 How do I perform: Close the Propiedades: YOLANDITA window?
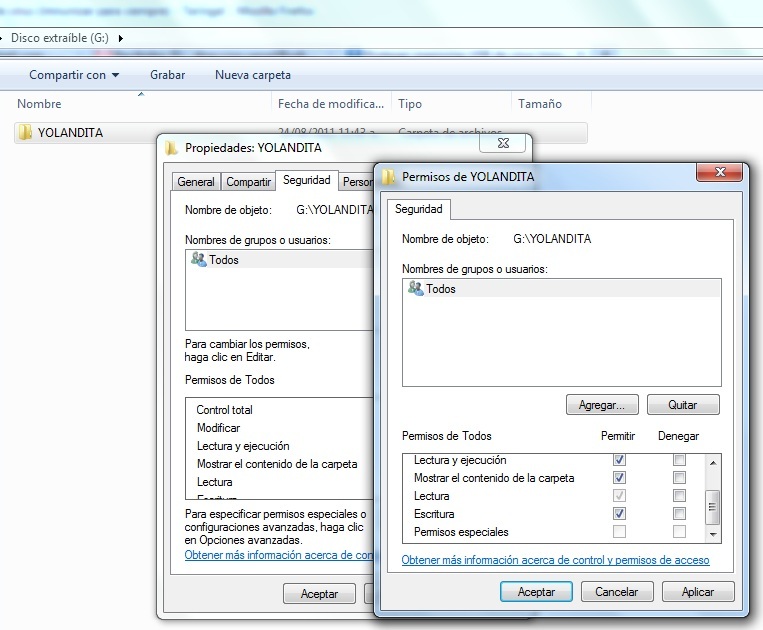tap(503, 143)
